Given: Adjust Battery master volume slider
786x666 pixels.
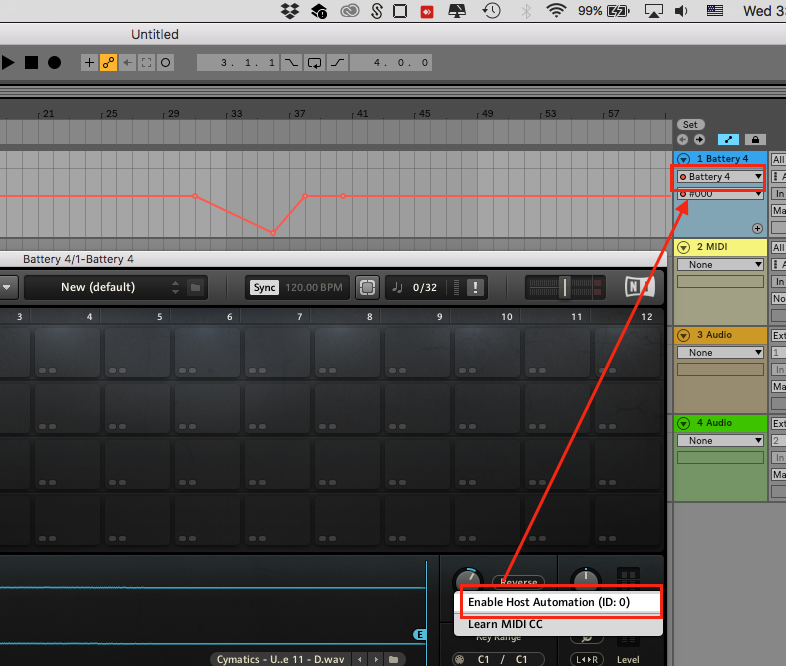Looking at the screenshot, I should pos(565,287).
